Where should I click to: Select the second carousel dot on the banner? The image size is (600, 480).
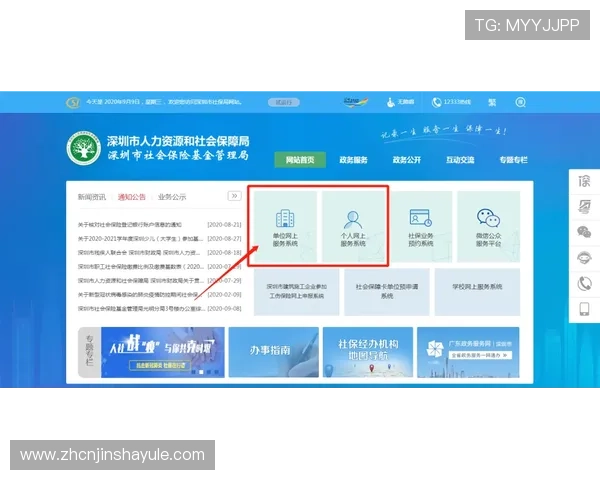pyautogui.click(x=201, y=372)
